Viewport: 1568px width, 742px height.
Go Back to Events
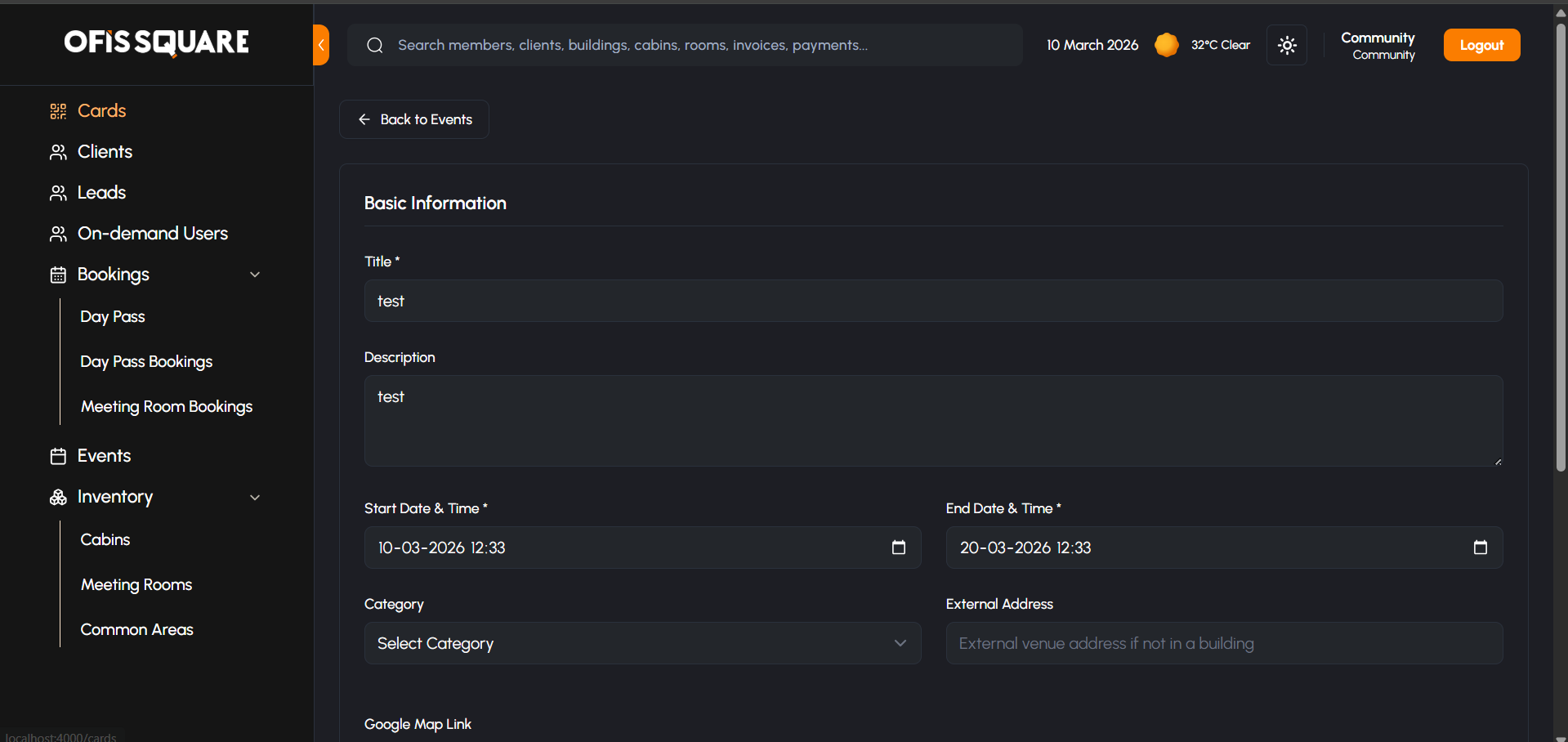tap(414, 119)
